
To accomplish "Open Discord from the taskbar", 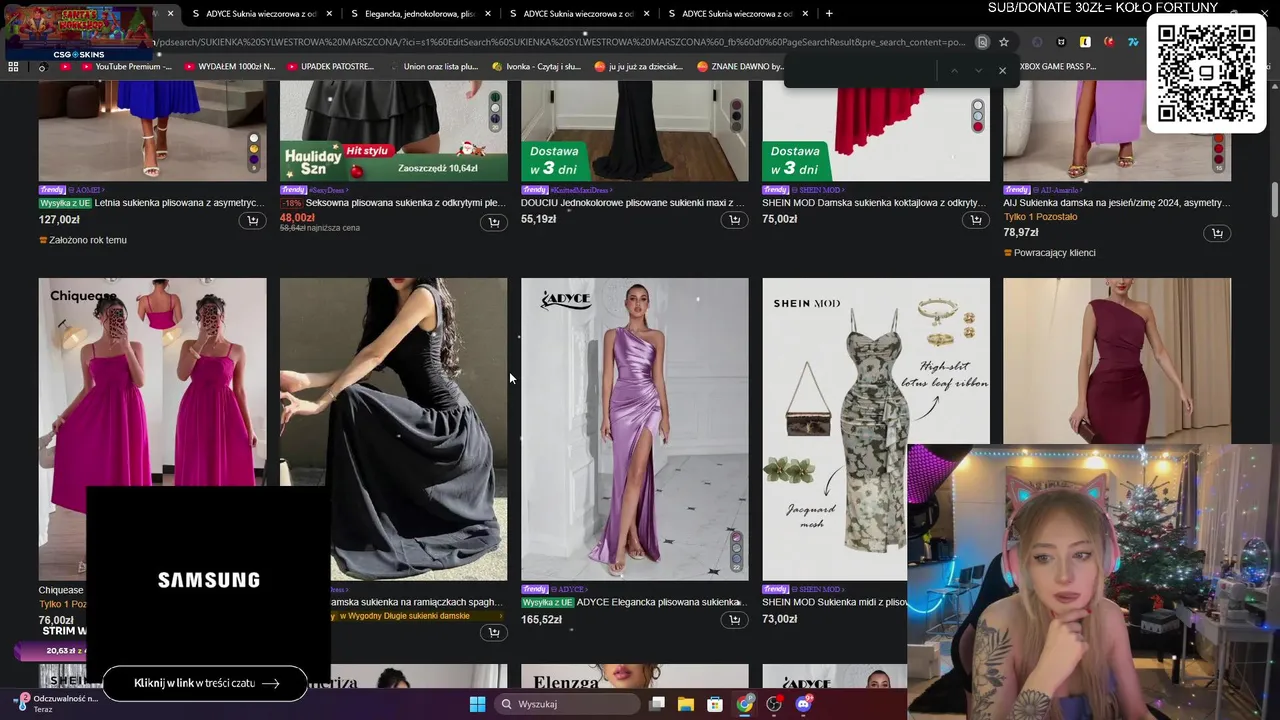I will (803, 704).
